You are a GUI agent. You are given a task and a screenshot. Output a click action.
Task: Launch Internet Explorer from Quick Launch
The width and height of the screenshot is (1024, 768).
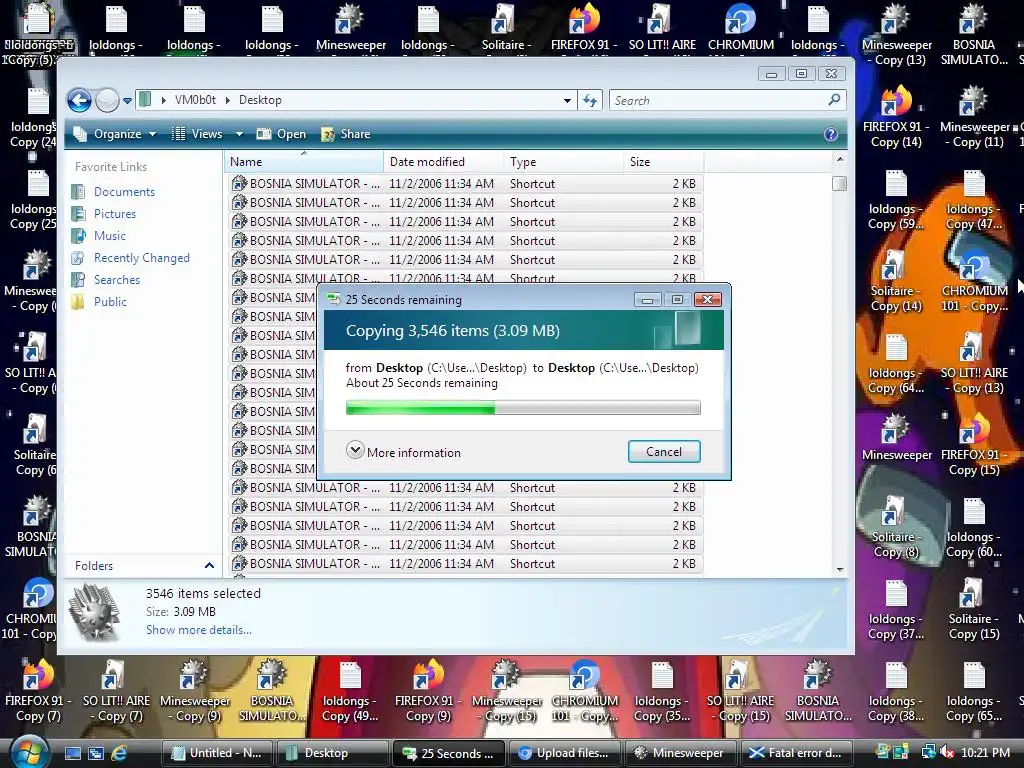pos(119,753)
